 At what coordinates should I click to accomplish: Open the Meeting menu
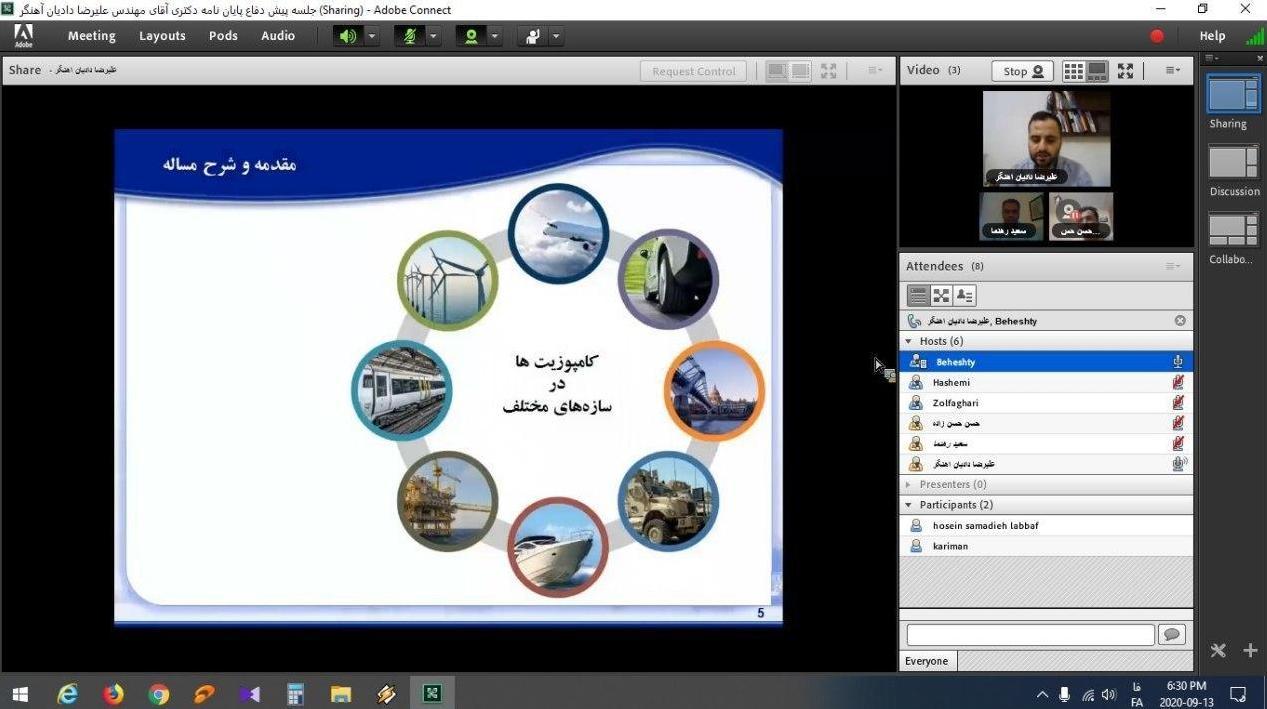pyautogui.click(x=91, y=36)
